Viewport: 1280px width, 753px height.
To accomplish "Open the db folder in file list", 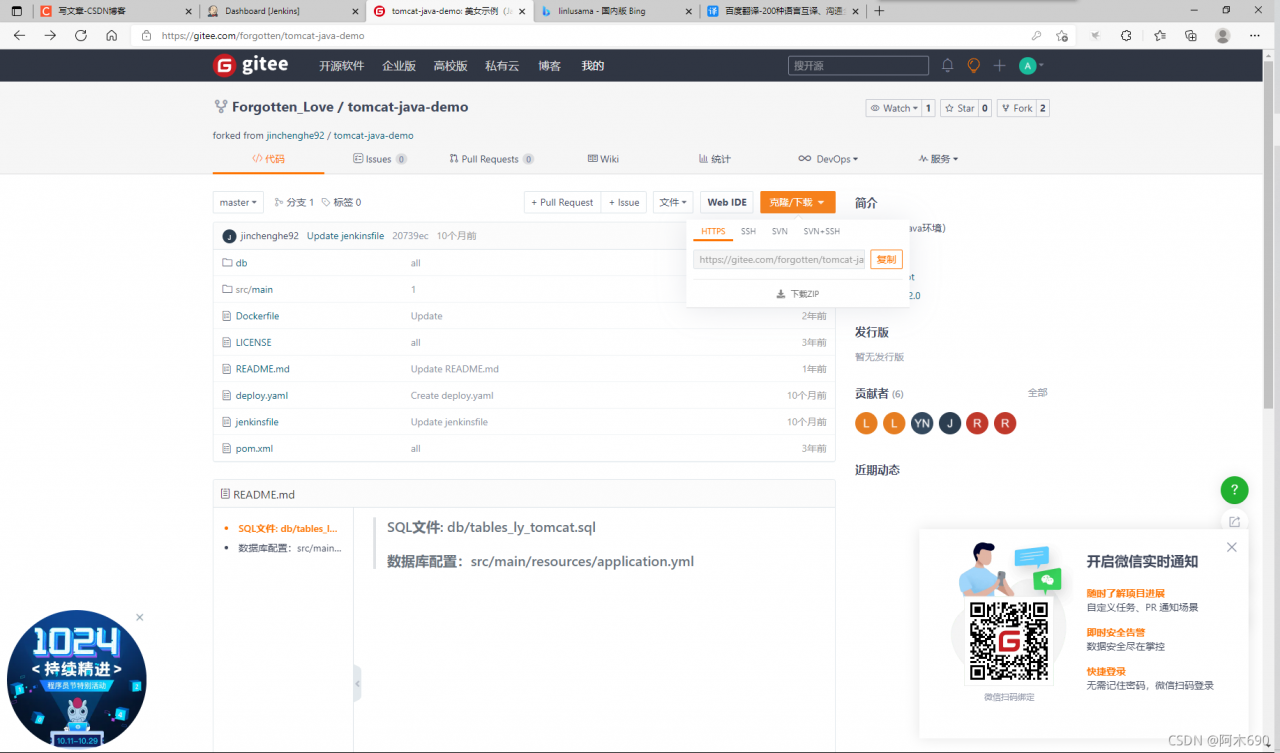I will [x=241, y=262].
